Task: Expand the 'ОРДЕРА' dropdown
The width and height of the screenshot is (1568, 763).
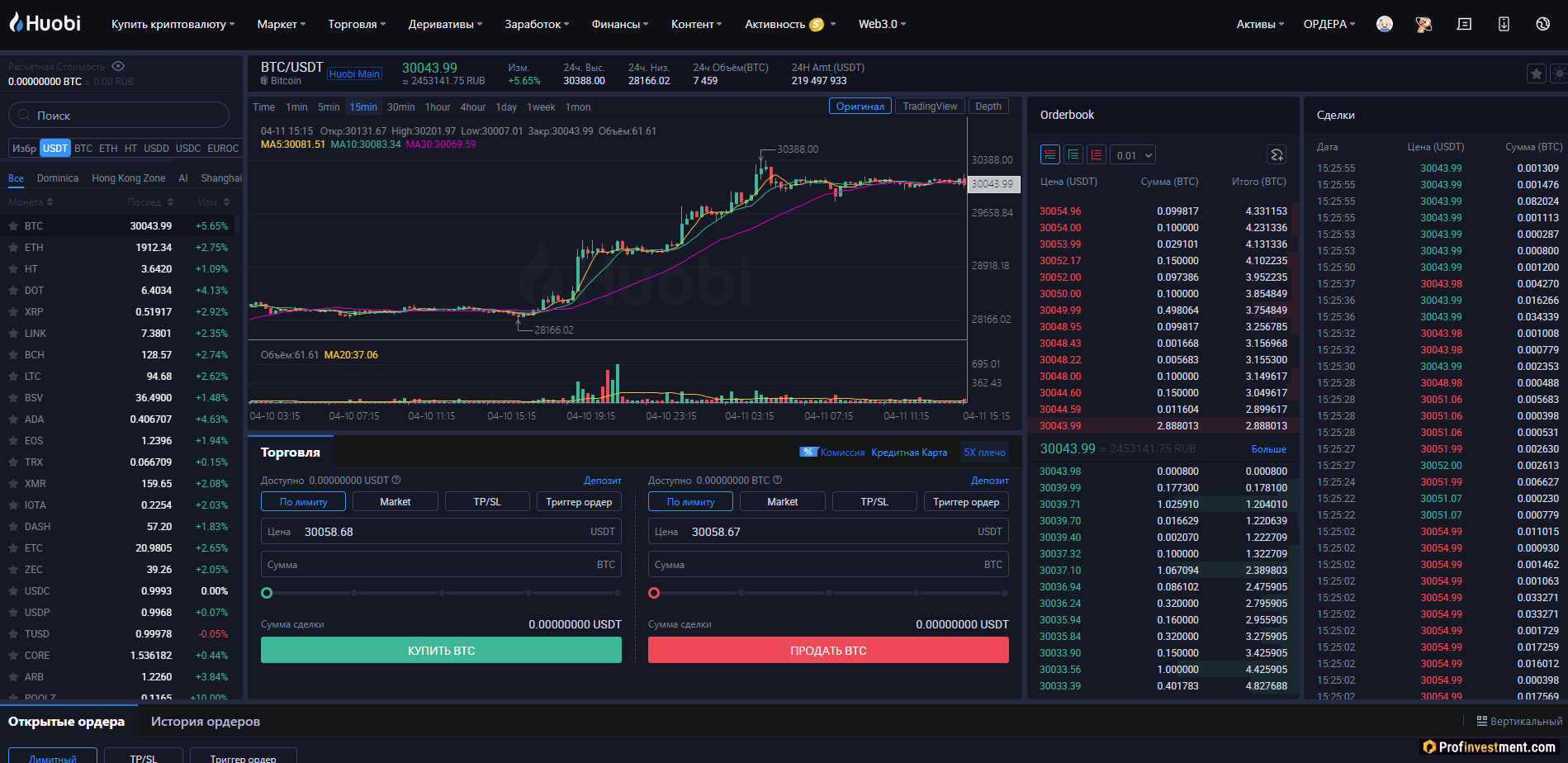Action: click(1329, 24)
